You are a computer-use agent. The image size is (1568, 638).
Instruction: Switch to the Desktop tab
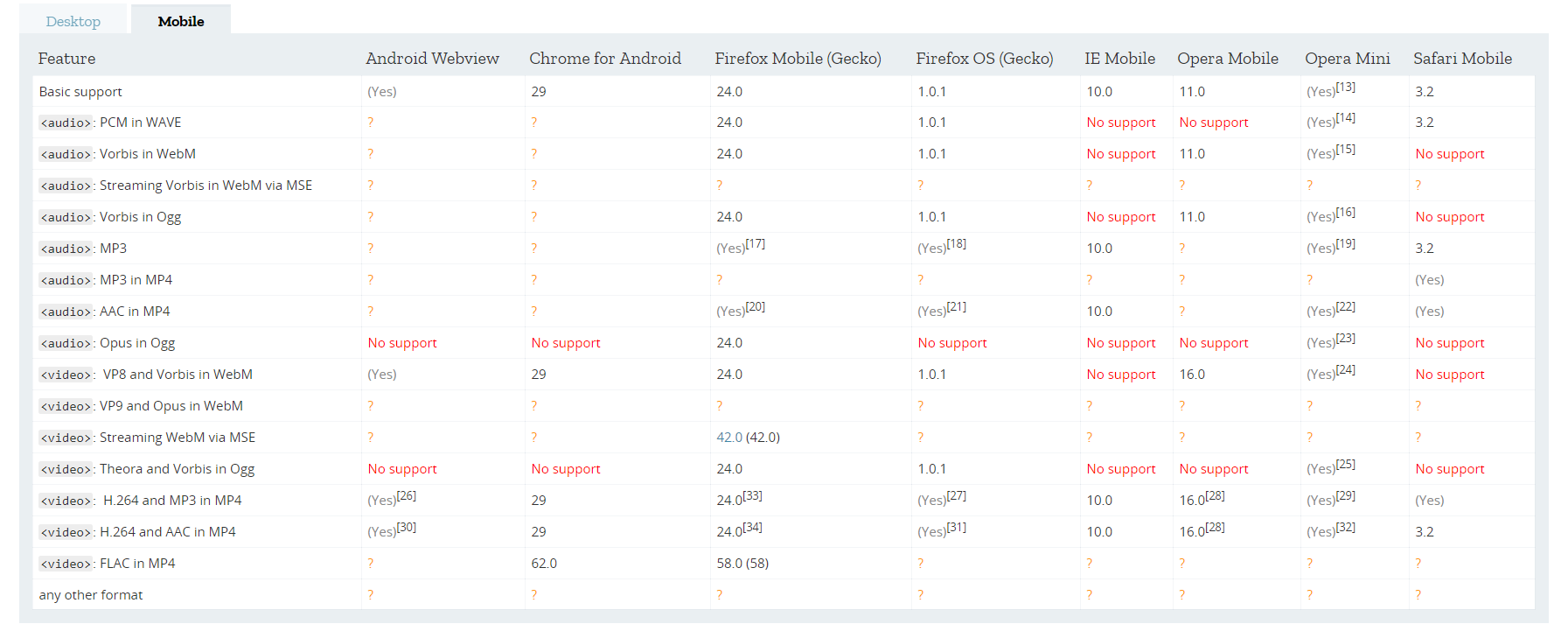coord(73,21)
